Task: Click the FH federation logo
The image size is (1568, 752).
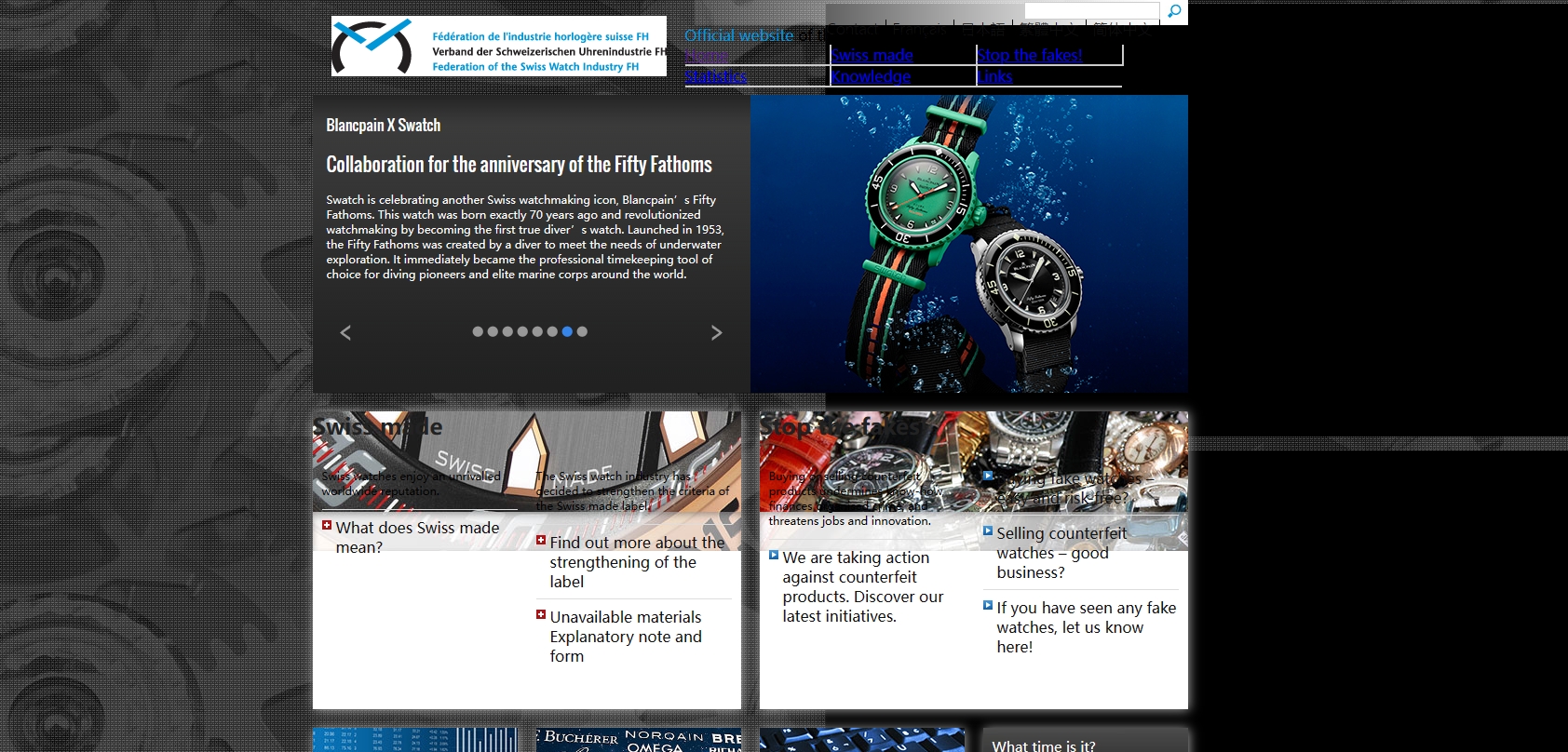Action: pyautogui.click(x=499, y=46)
